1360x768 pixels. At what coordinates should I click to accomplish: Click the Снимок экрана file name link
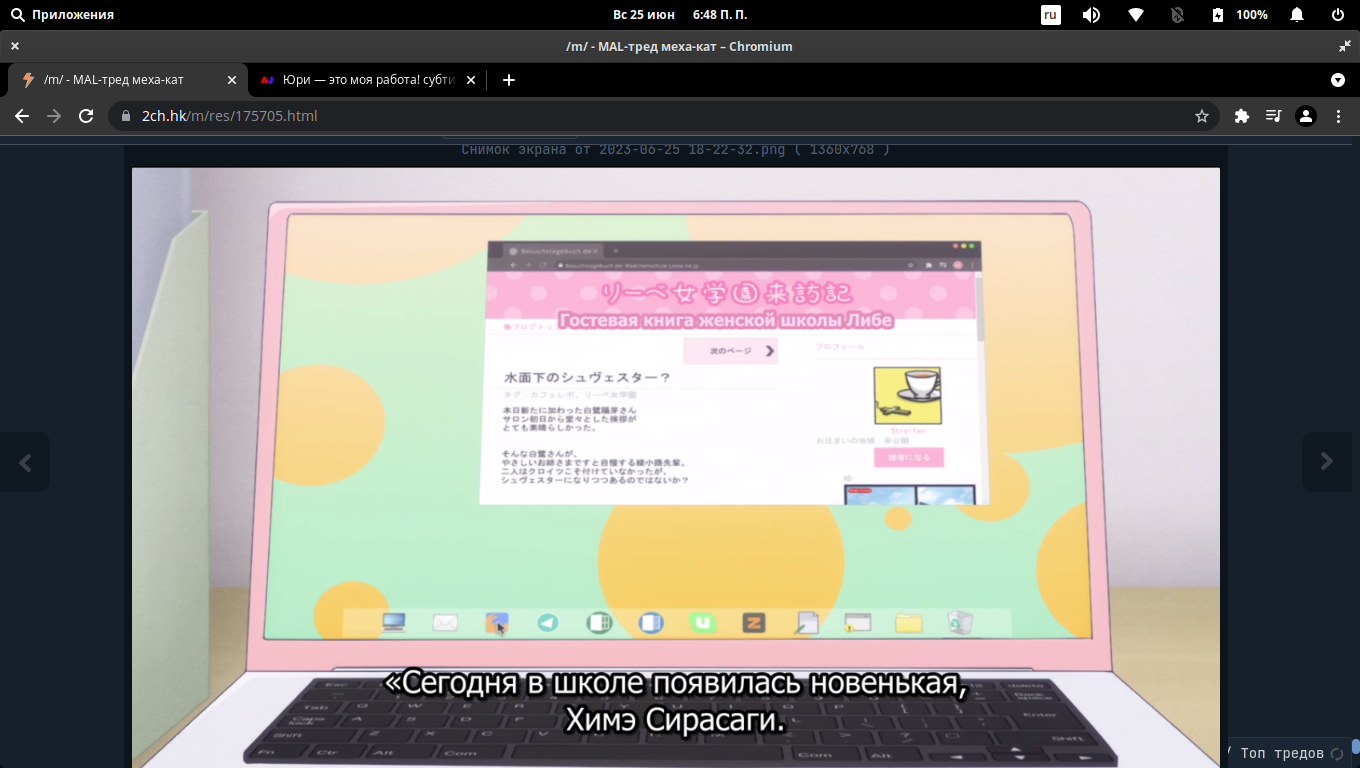[623, 150]
